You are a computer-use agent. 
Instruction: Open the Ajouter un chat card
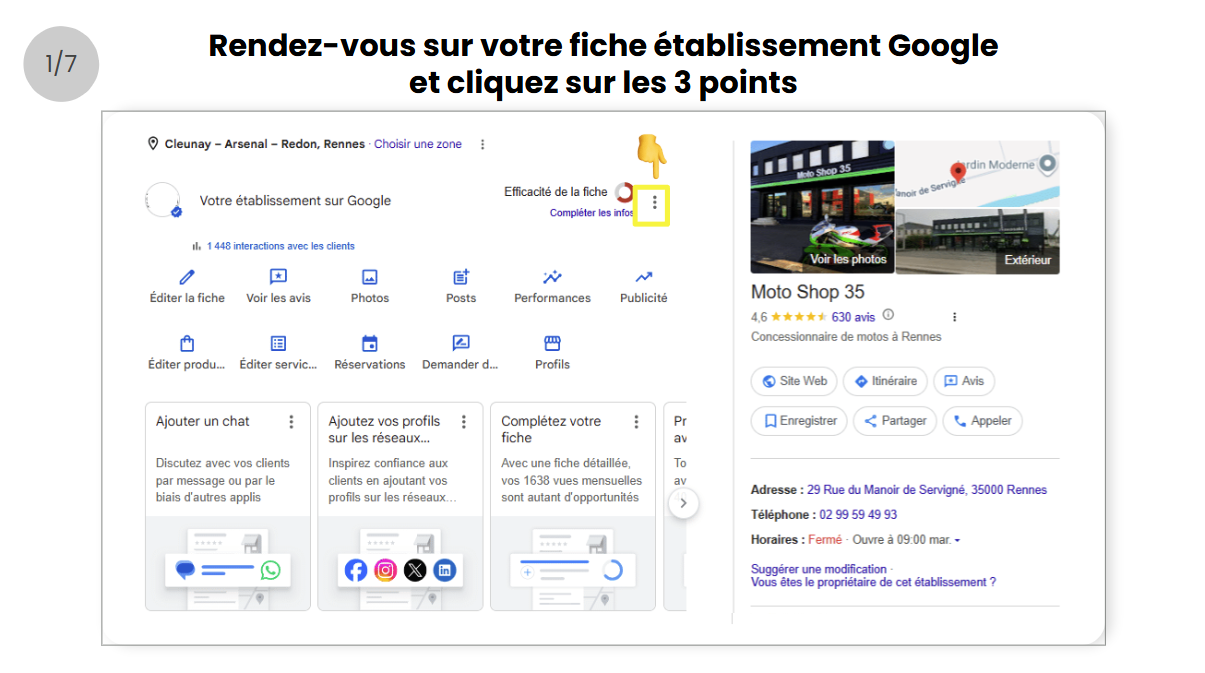[228, 506]
